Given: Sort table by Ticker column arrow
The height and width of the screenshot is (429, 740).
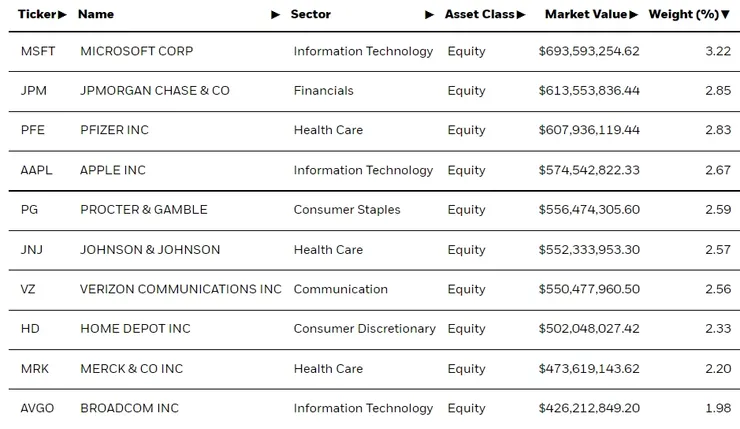Looking at the screenshot, I should coord(63,15).
